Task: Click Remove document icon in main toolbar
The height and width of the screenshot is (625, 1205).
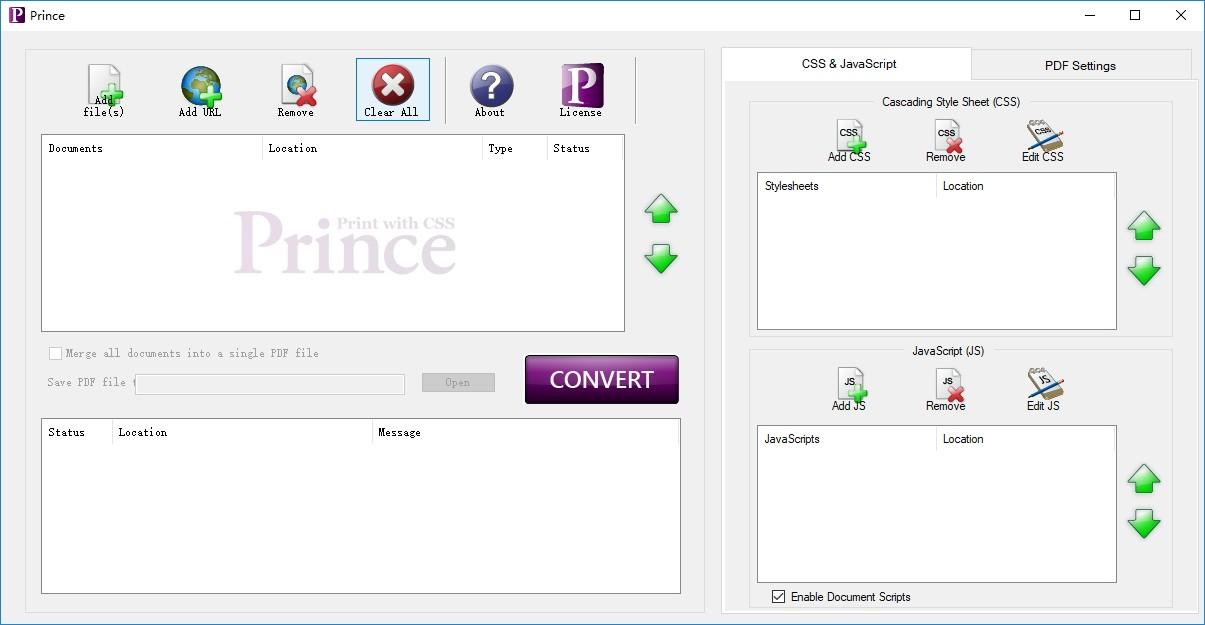Action: point(297,89)
